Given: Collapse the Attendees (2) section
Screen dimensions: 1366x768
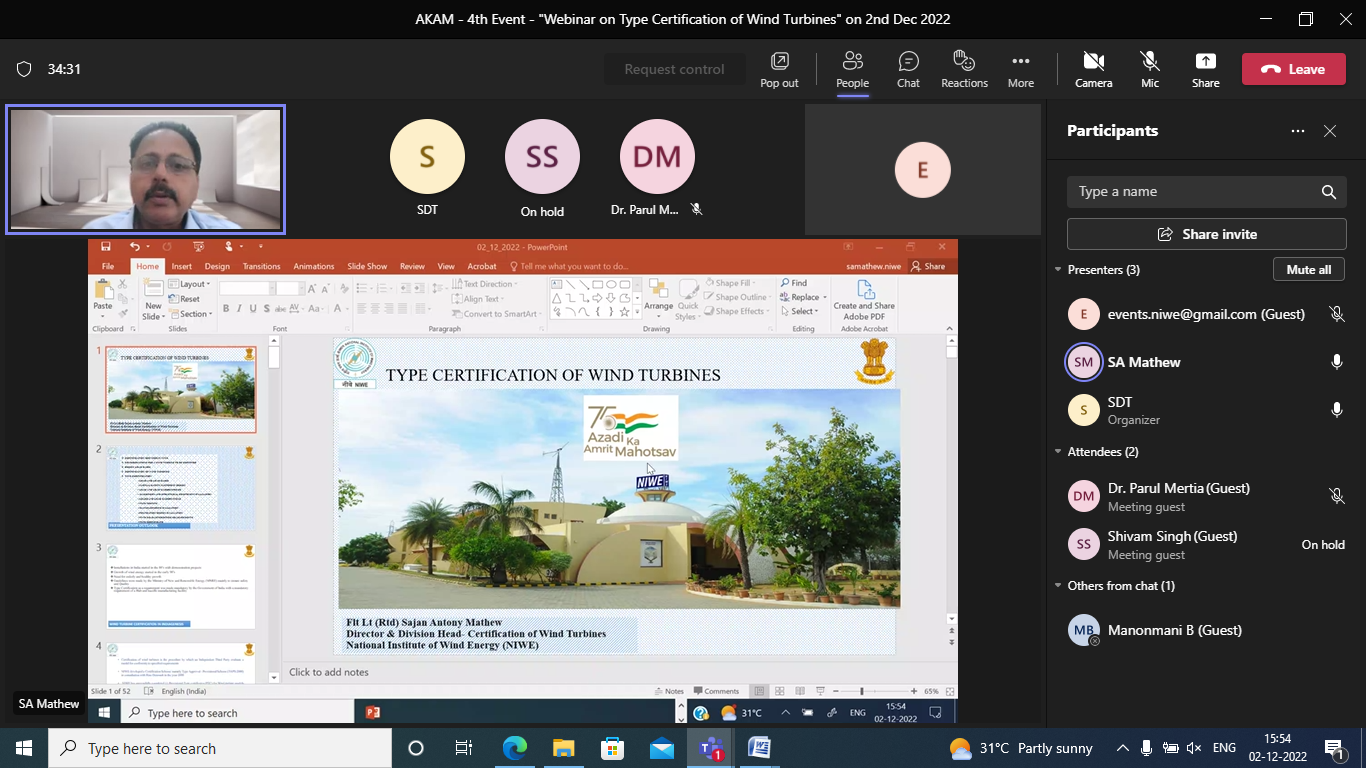Looking at the screenshot, I should click(1059, 452).
